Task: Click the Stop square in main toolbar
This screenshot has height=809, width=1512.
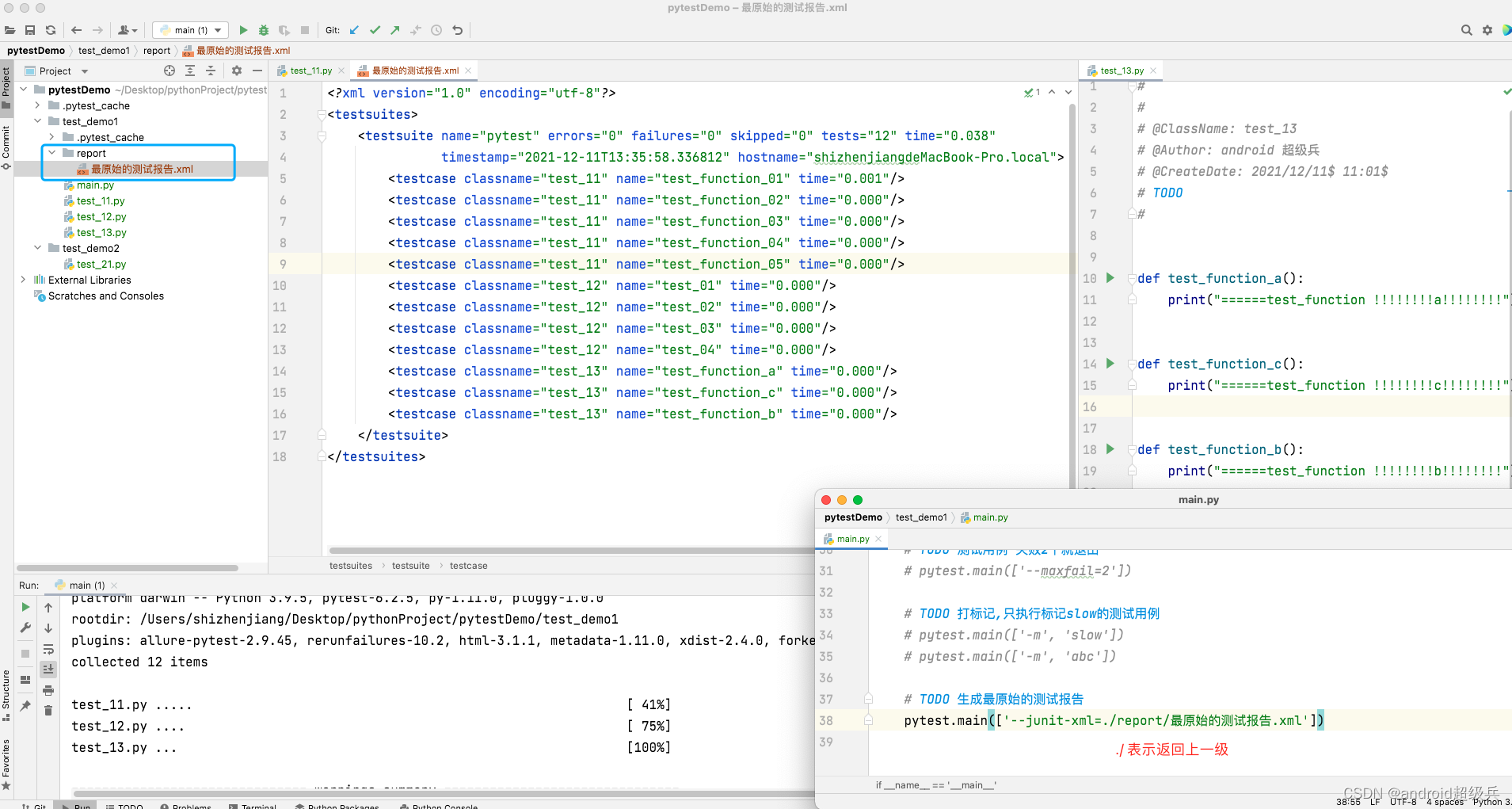Action: pos(305,30)
